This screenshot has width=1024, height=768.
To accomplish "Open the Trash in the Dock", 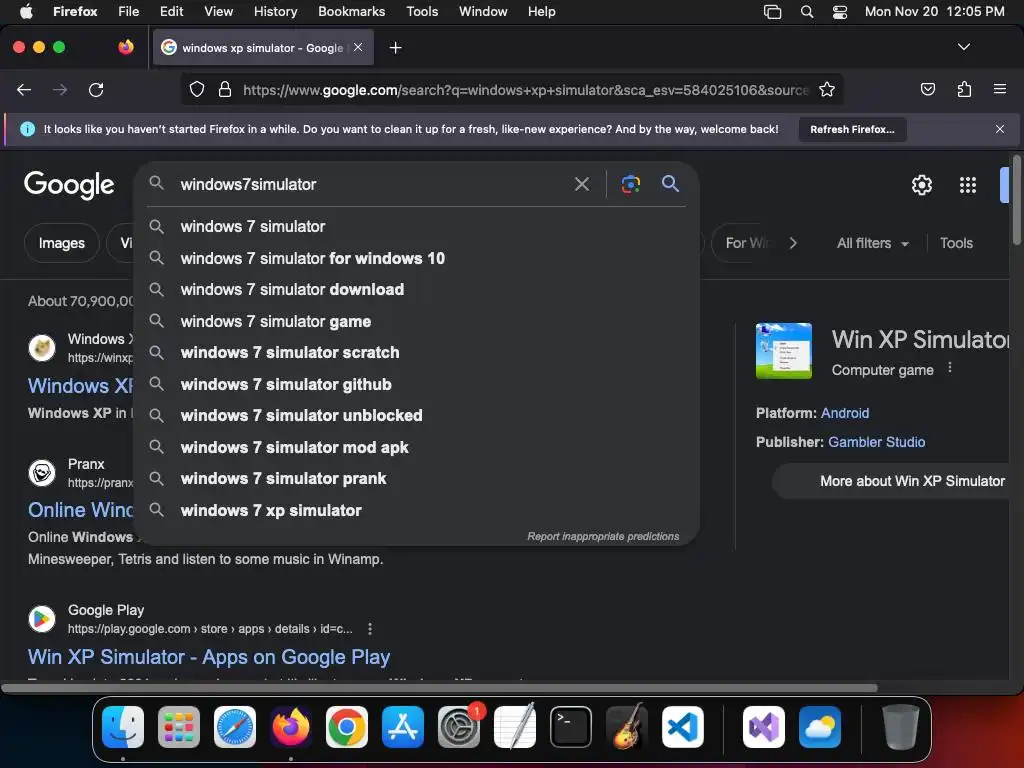I will point(900,727).
